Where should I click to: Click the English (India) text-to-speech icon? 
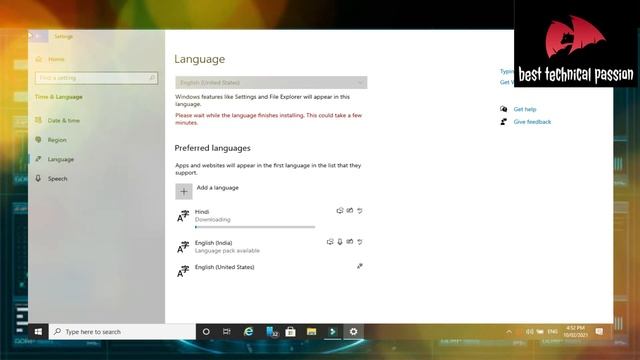click(x=330, y=242)
